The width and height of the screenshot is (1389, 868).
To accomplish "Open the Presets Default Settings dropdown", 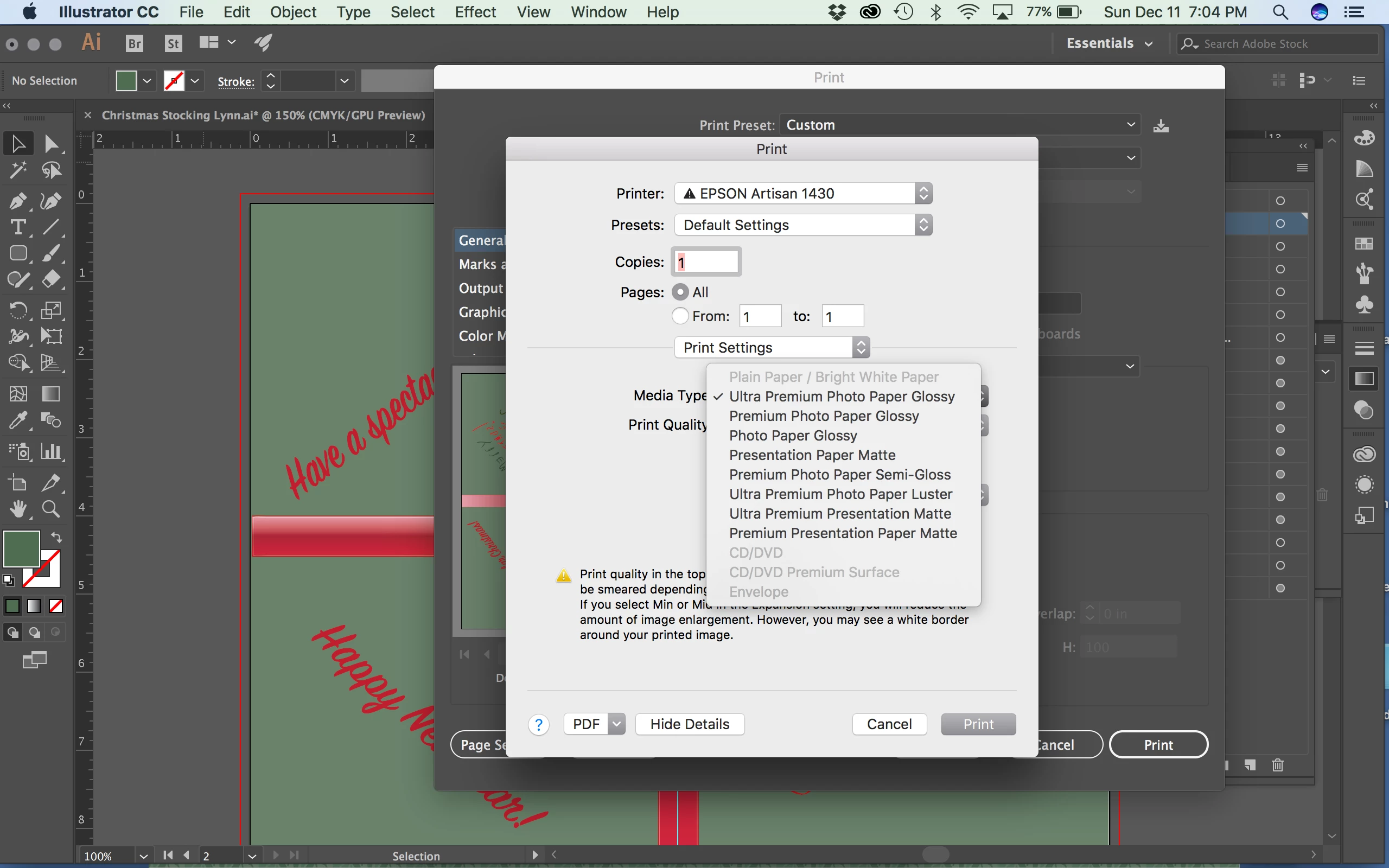I will click(x=802, y=225).
